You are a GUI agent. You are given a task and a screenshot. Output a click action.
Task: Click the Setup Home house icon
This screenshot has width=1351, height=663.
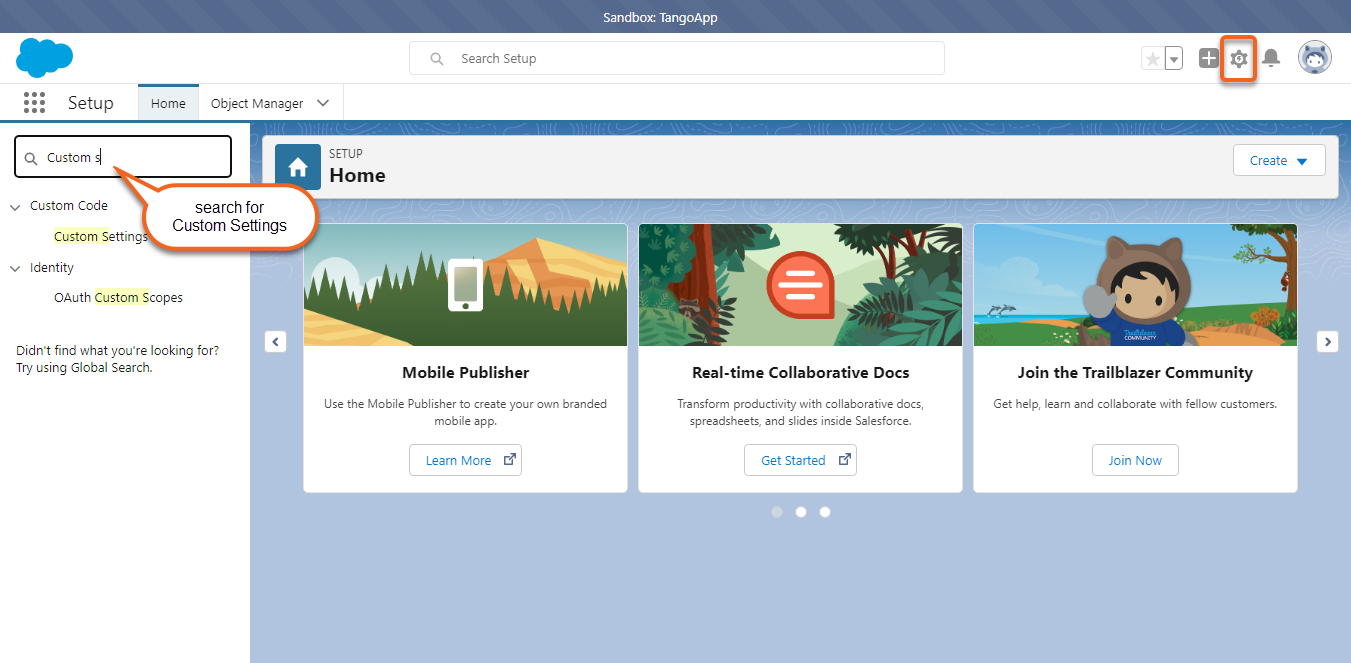297,166
